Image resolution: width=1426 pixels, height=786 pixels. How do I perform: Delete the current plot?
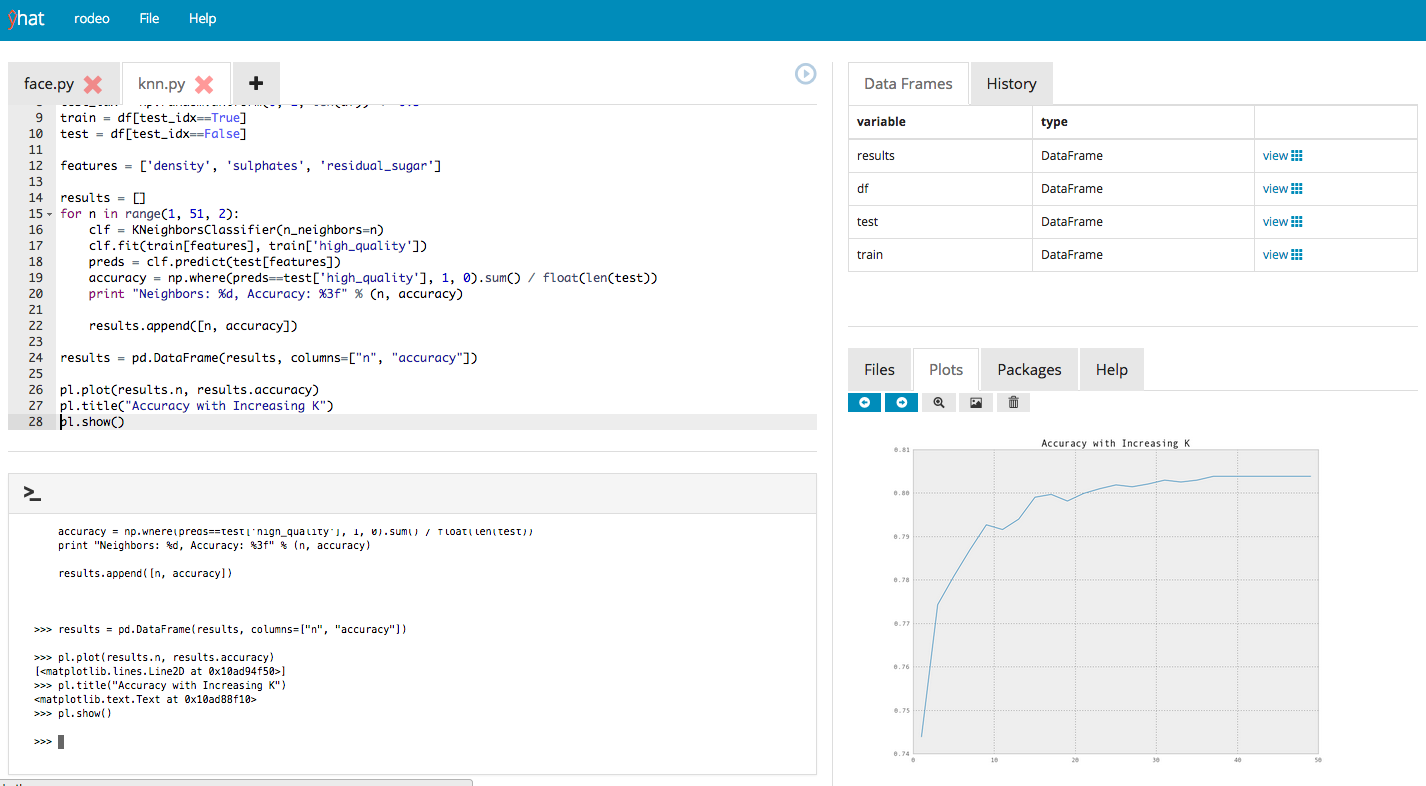(x=1012, y=402)
